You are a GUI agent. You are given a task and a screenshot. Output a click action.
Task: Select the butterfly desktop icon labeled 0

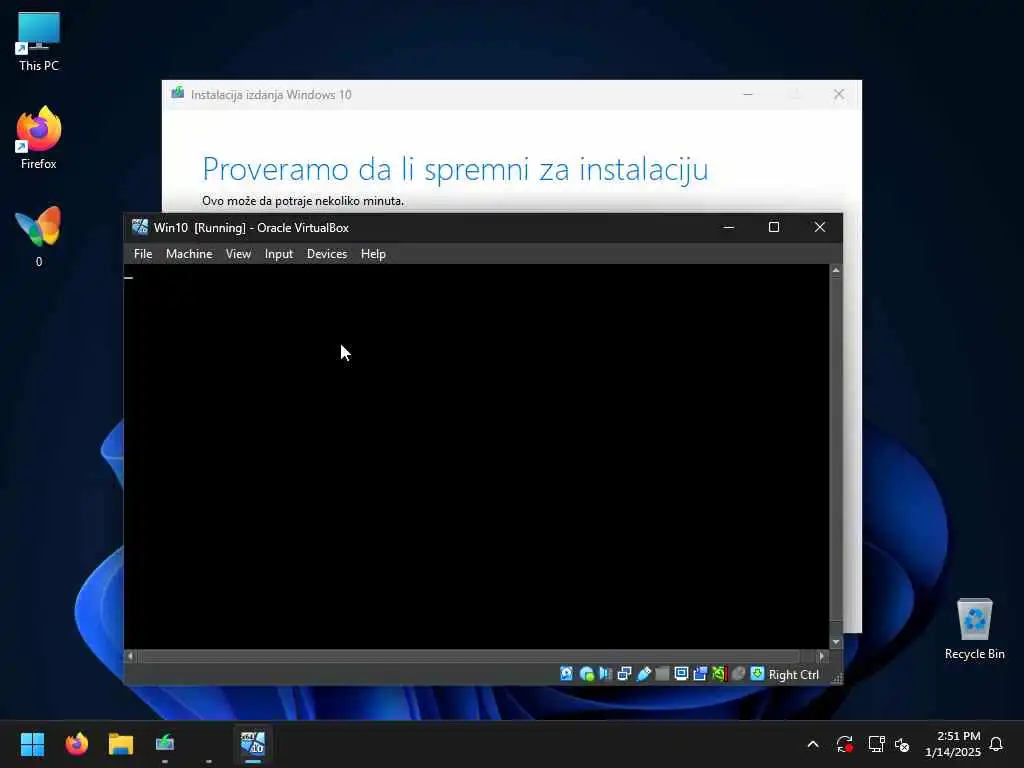point(39,236)
